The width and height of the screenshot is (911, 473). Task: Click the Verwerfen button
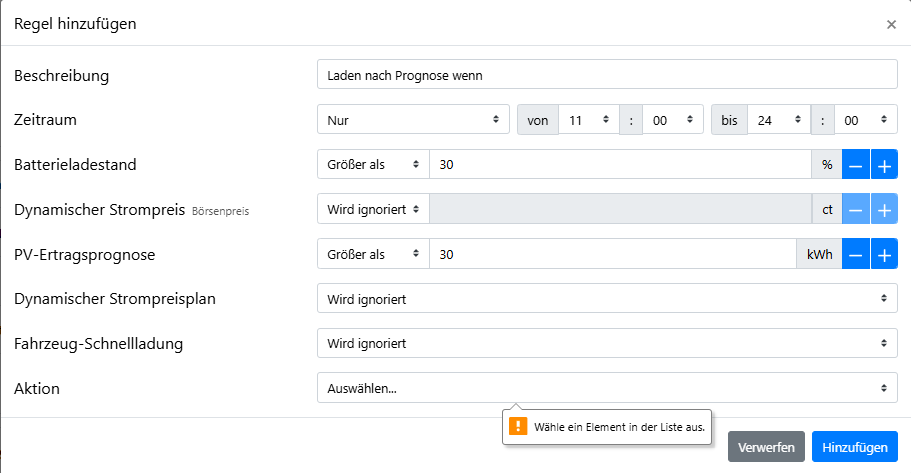pos(766,447)
